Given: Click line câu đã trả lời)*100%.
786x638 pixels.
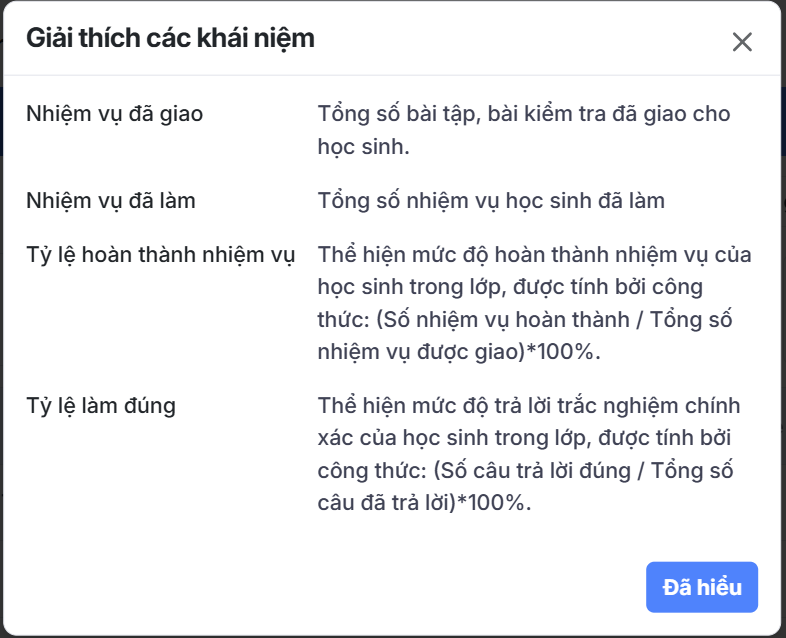Looking at the screenshot, I should [x=424, y=503].
